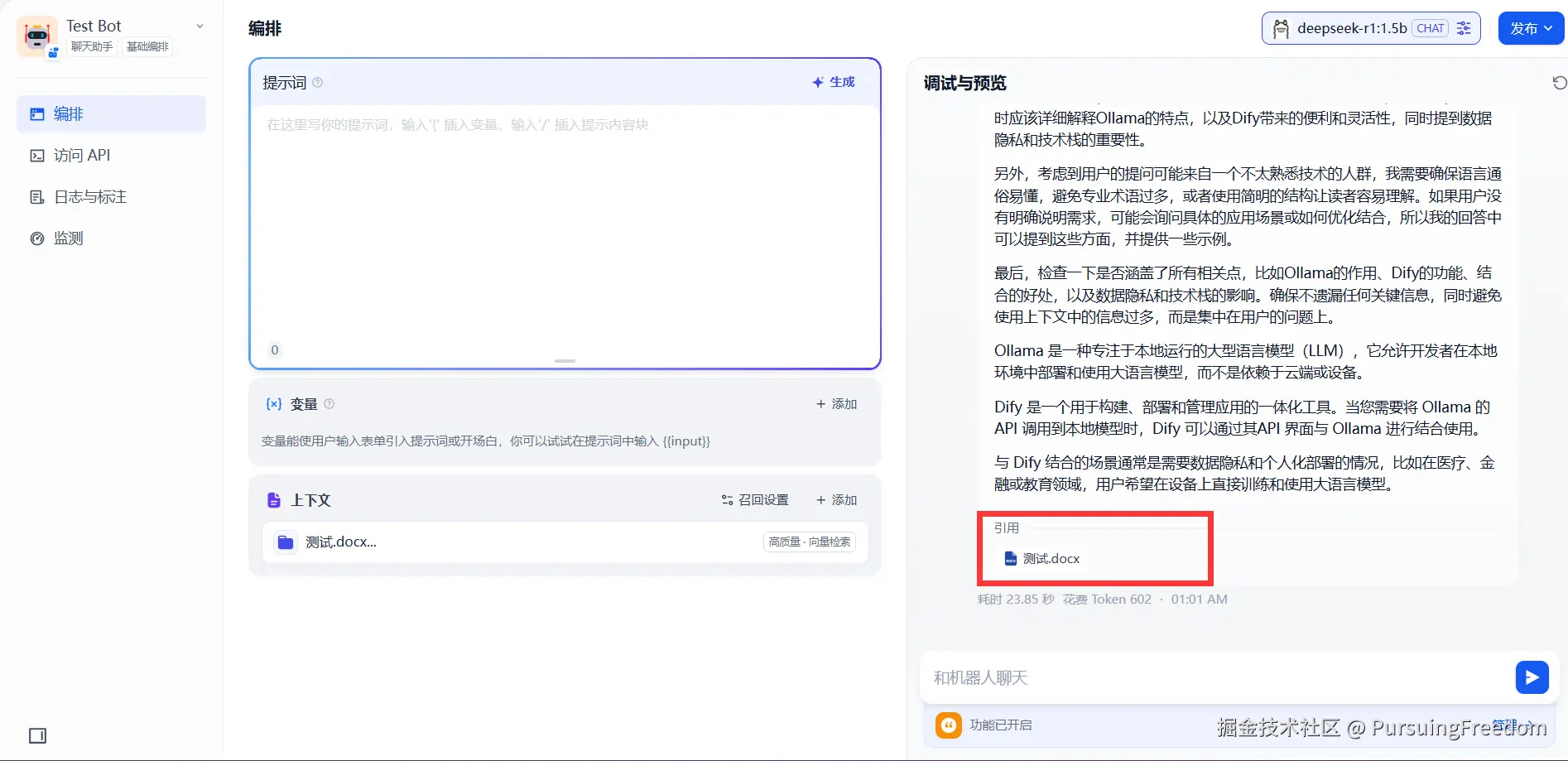Click the Test Bot robot avatar
Viewport: 1568px width, 761px height.
click(37, 36)
